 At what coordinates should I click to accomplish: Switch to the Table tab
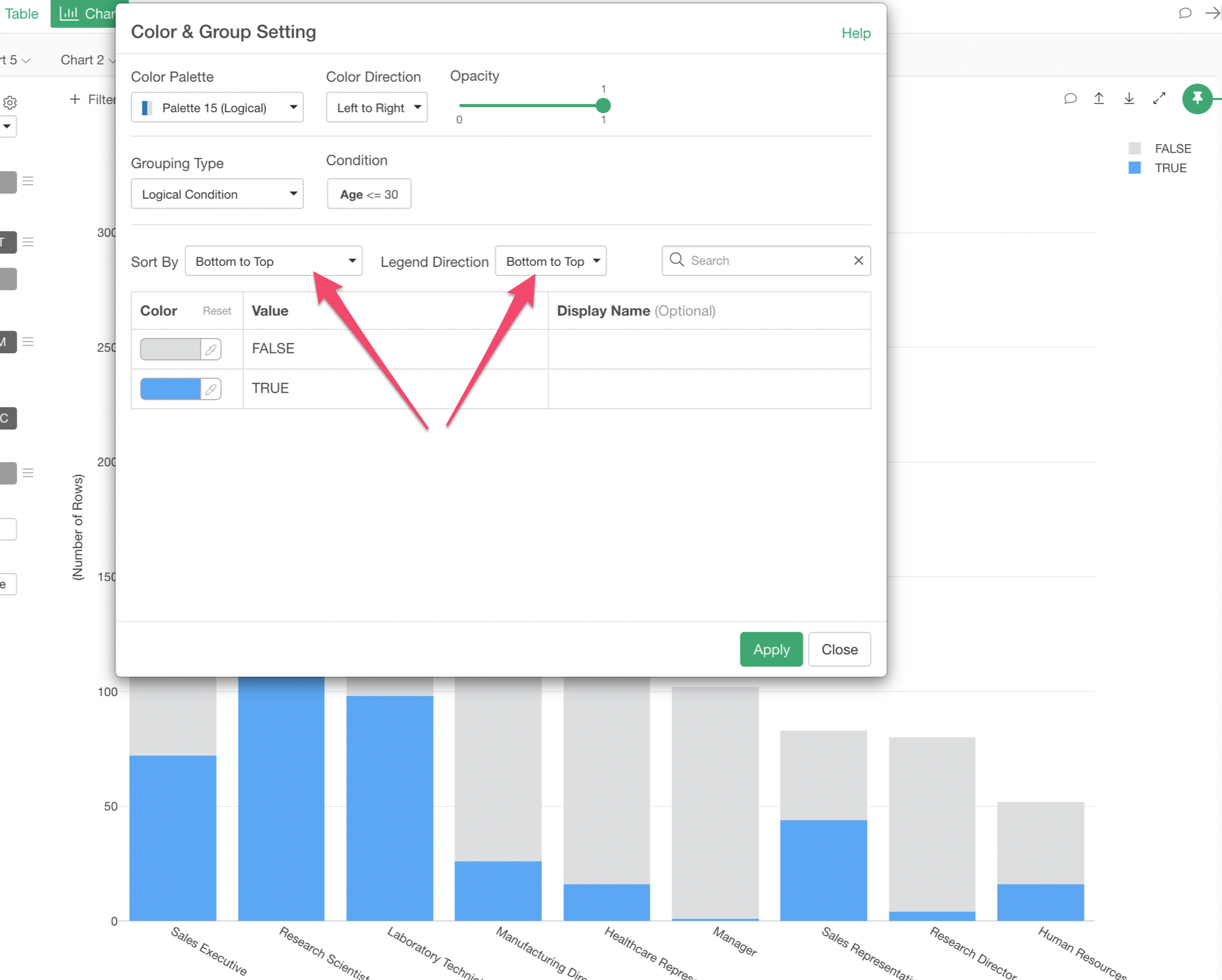22,13
